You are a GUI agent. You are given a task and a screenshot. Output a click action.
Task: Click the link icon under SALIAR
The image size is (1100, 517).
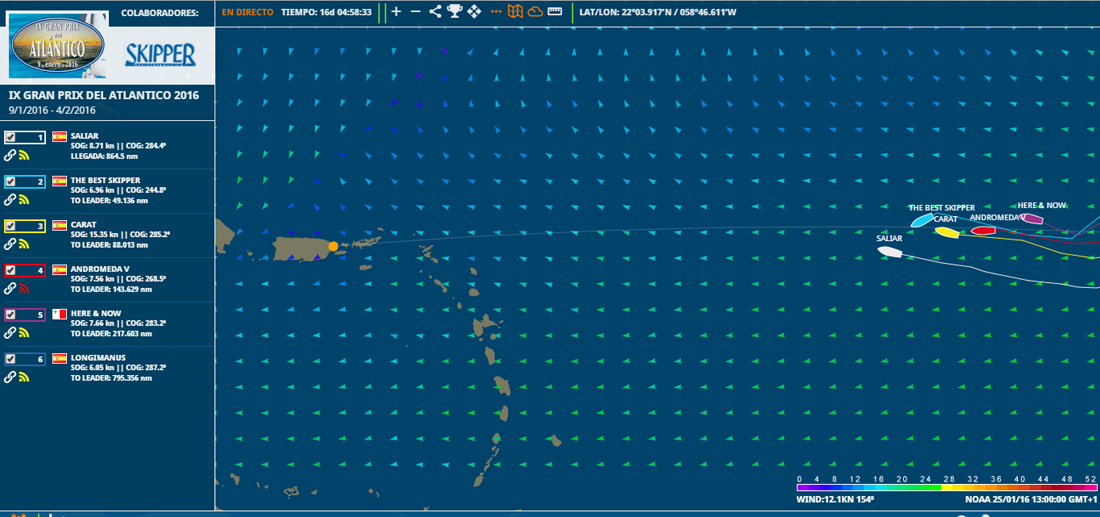10,156
